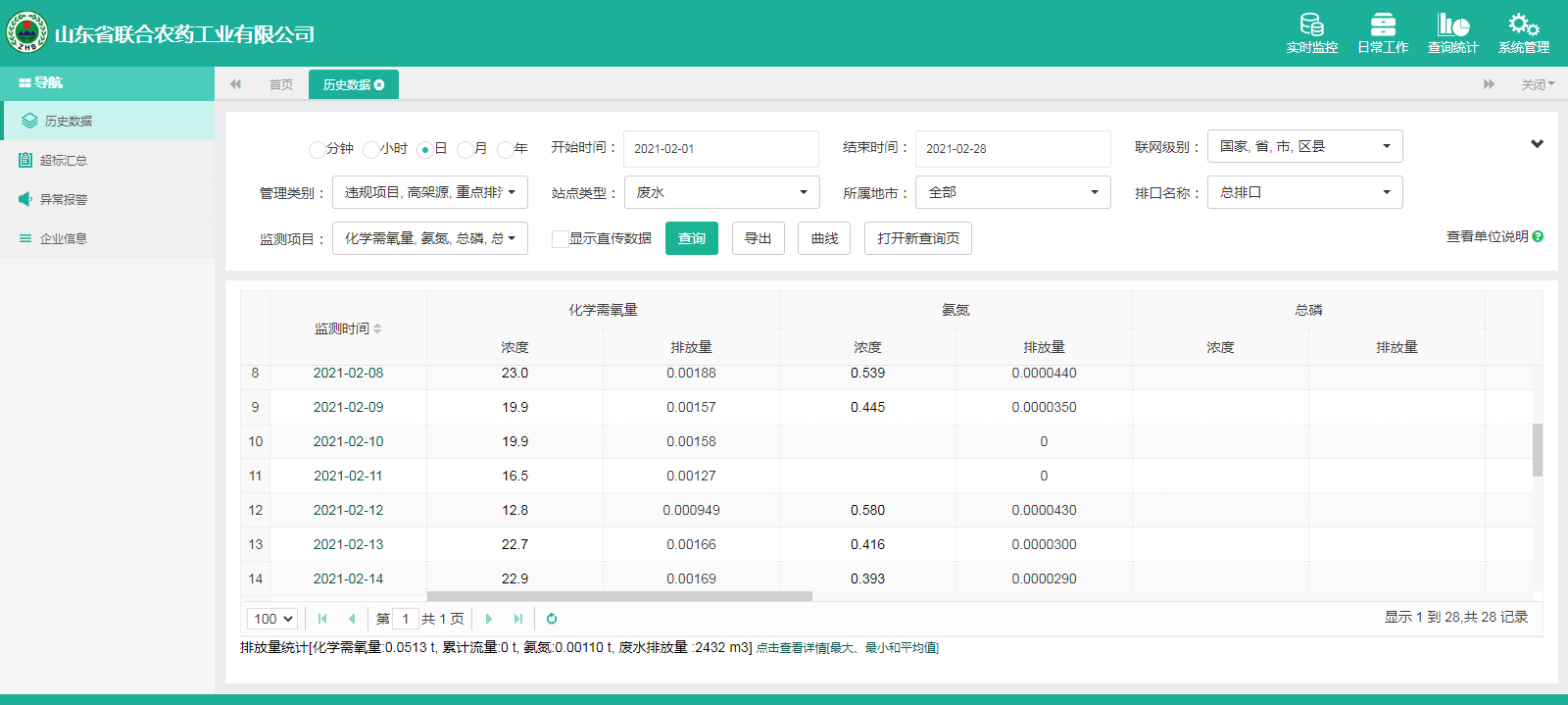The width and height of the screenshot is (1568, 705).
Task: Open 日常工作 daily work icon
Action: (x=1382, y=25)
